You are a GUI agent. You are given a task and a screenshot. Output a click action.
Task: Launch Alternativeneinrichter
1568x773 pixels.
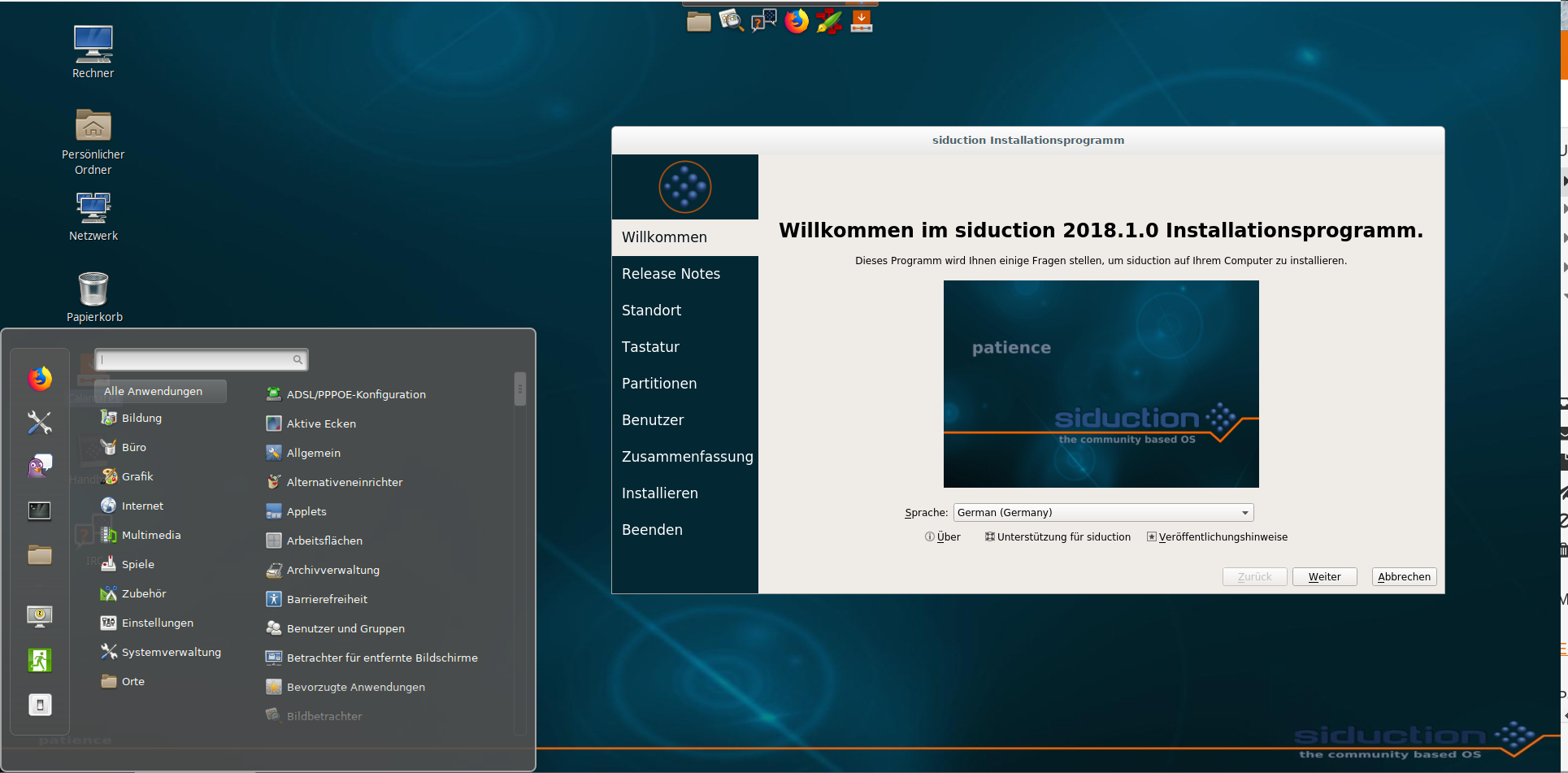click(334, 482)
